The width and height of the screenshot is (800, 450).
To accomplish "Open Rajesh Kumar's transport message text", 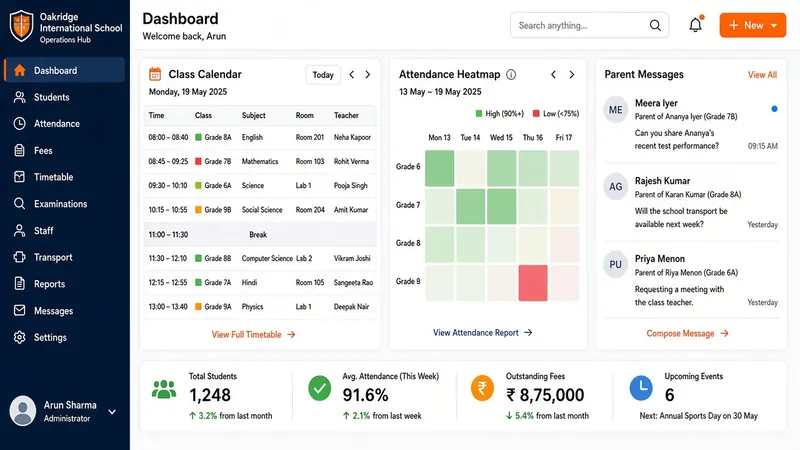I will pyautogui.click(x=681, y=217).
